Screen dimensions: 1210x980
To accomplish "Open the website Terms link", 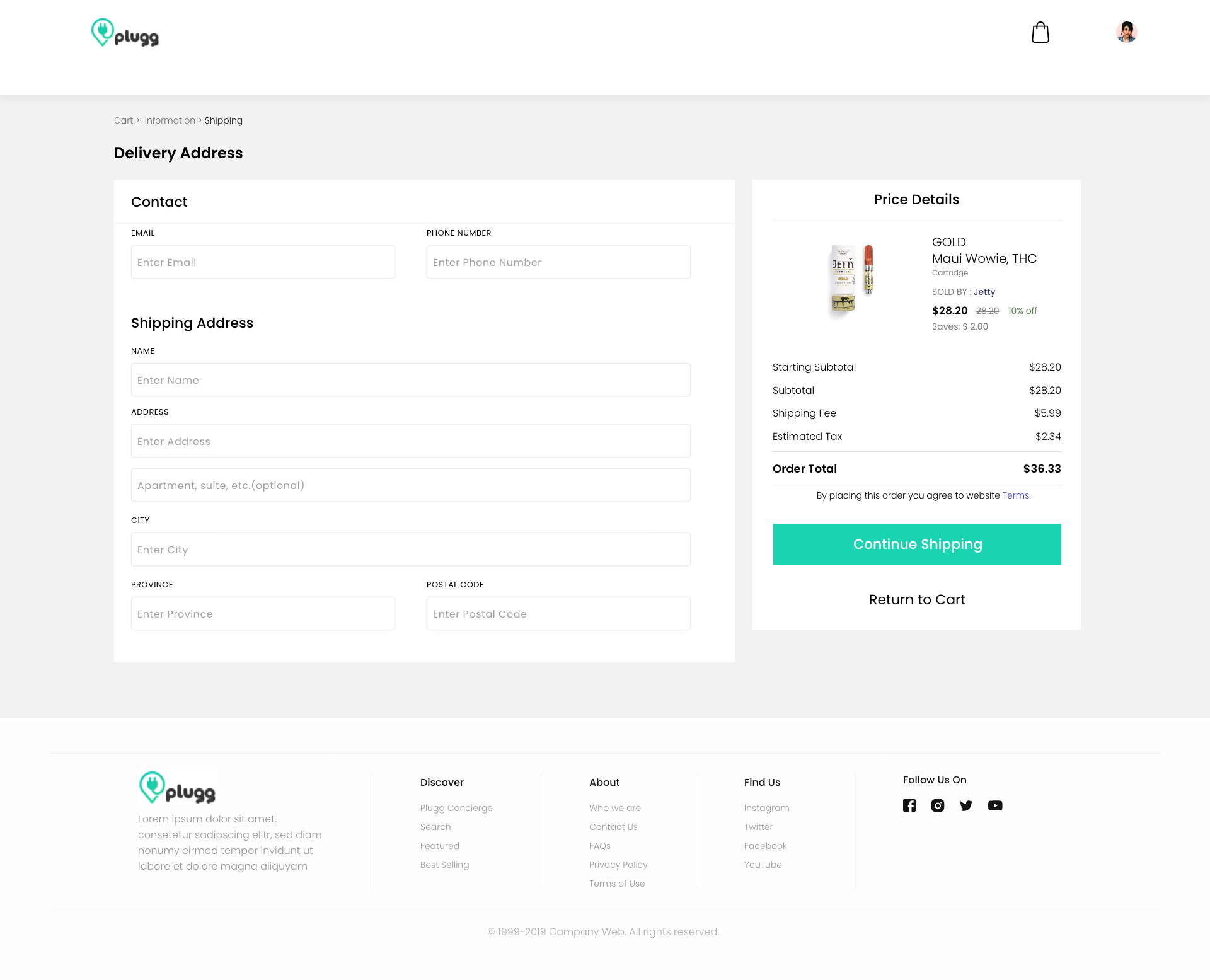I will pyautogui.click(x=1015, y=495).
